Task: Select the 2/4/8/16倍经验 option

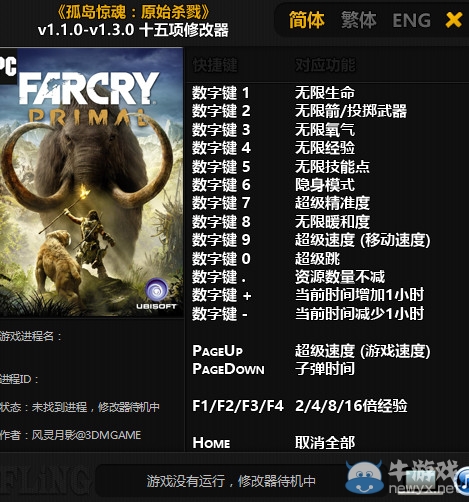Action: [x=351, y=406]
